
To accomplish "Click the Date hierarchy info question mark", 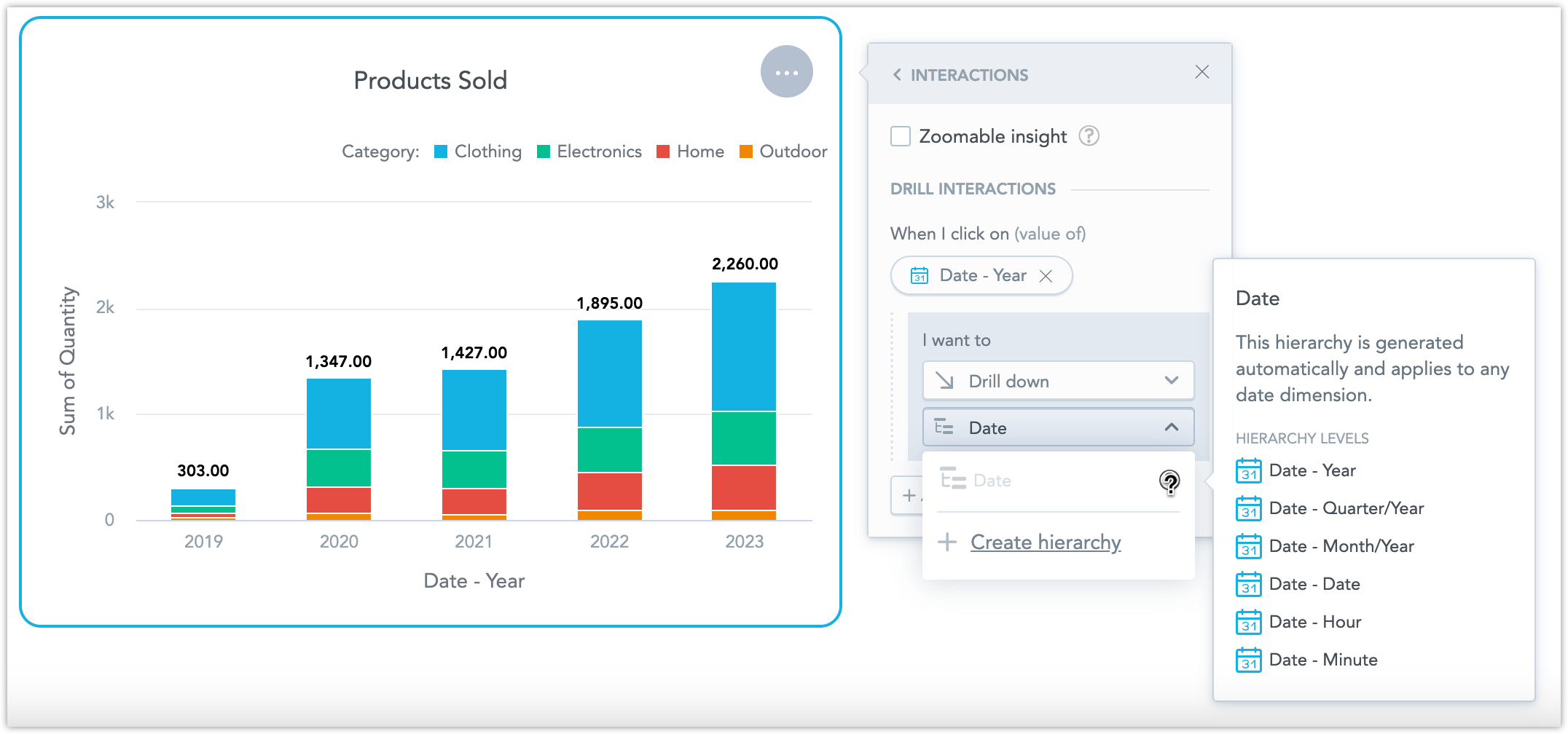I will pos(1169,481).
